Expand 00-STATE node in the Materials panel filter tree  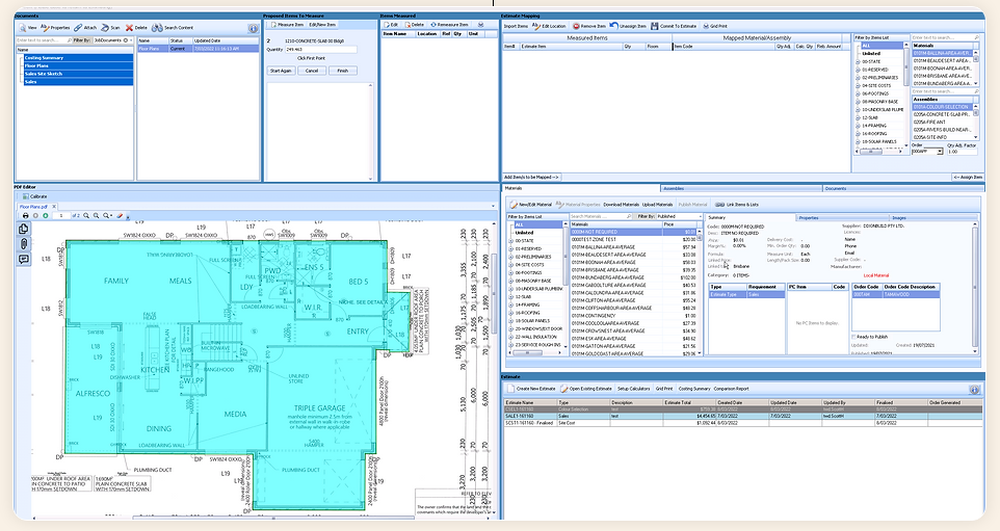coord(511,241)
